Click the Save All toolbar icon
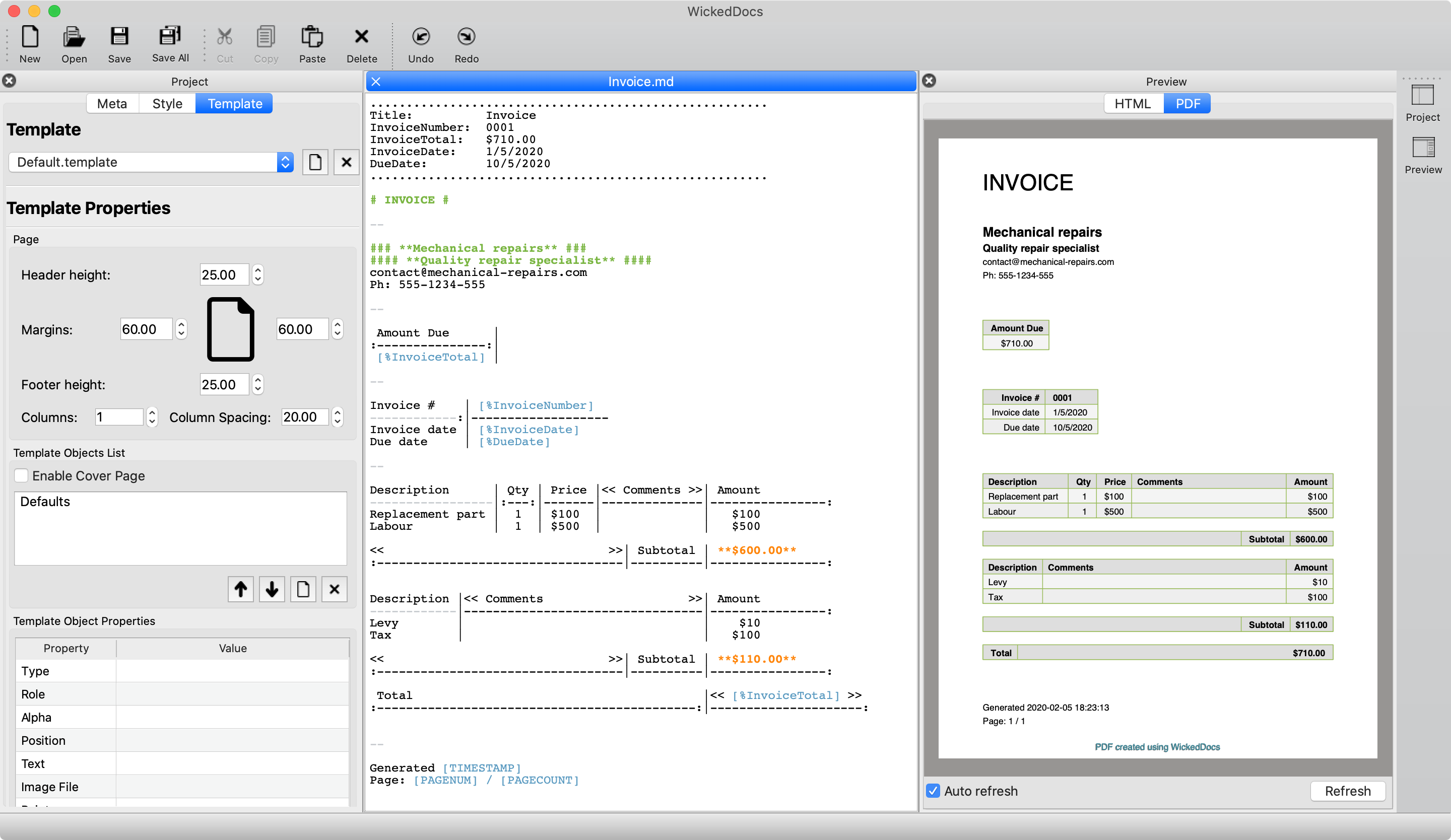The image size is (1451, 840). pyautogui.click(x=170, y=37)
